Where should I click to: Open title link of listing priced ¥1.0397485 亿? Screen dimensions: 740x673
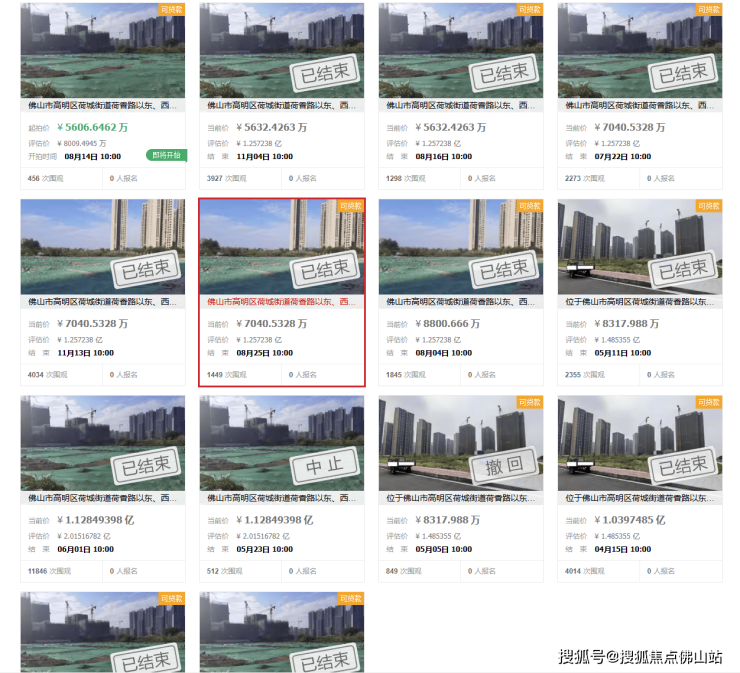(639, 498)
